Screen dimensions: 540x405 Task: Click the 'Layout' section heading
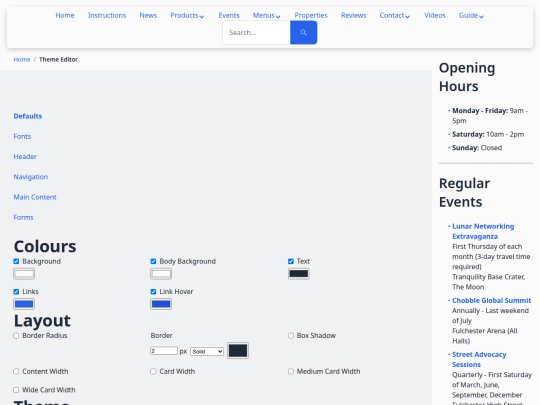pos(42,321)
